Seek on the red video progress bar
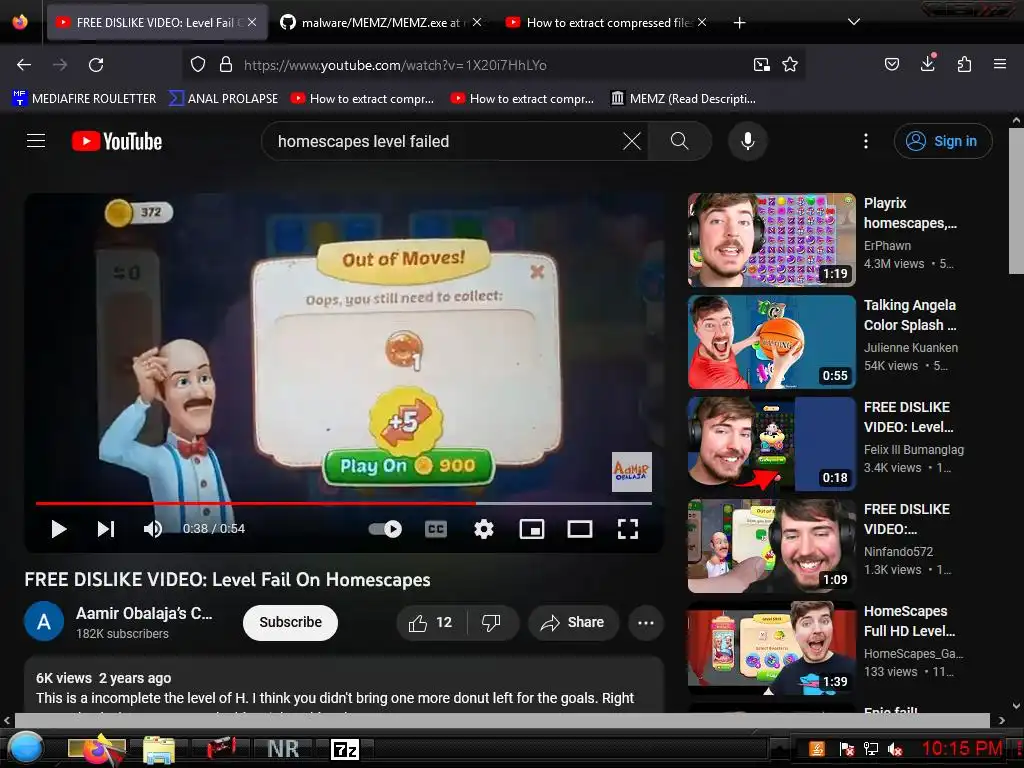This screenshot has width=1024, height=768. (344, 504)
